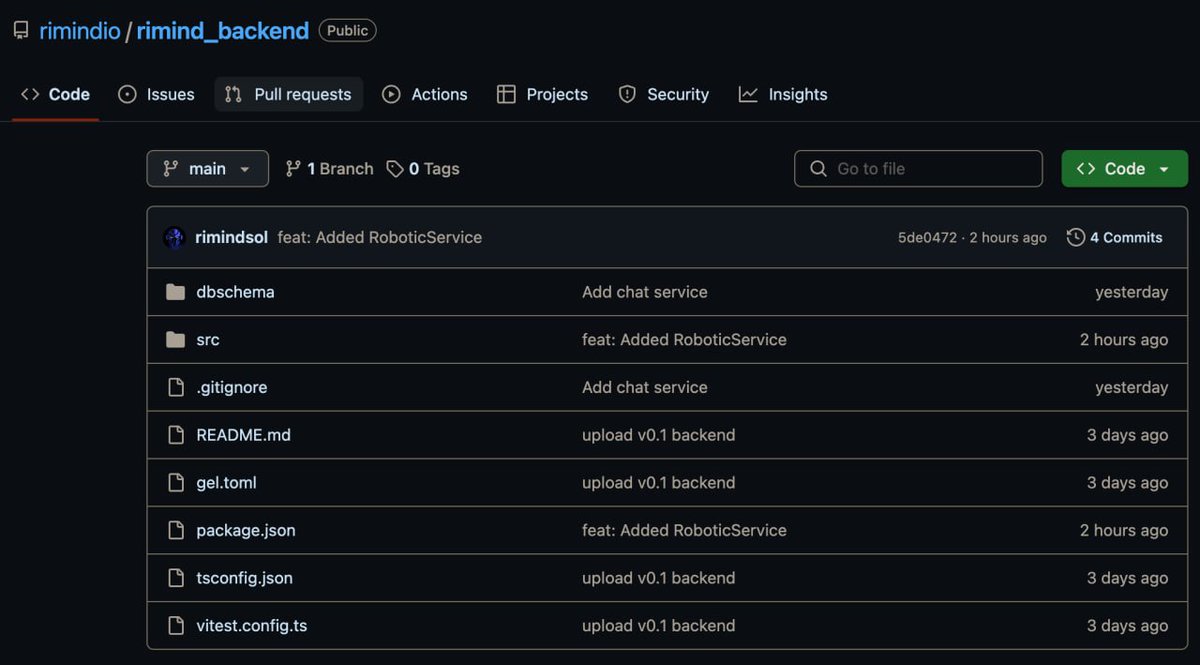Click the vitest.config.ts file icon
Viewport: 1200px width, 665px height.
(x=176, y=626)
